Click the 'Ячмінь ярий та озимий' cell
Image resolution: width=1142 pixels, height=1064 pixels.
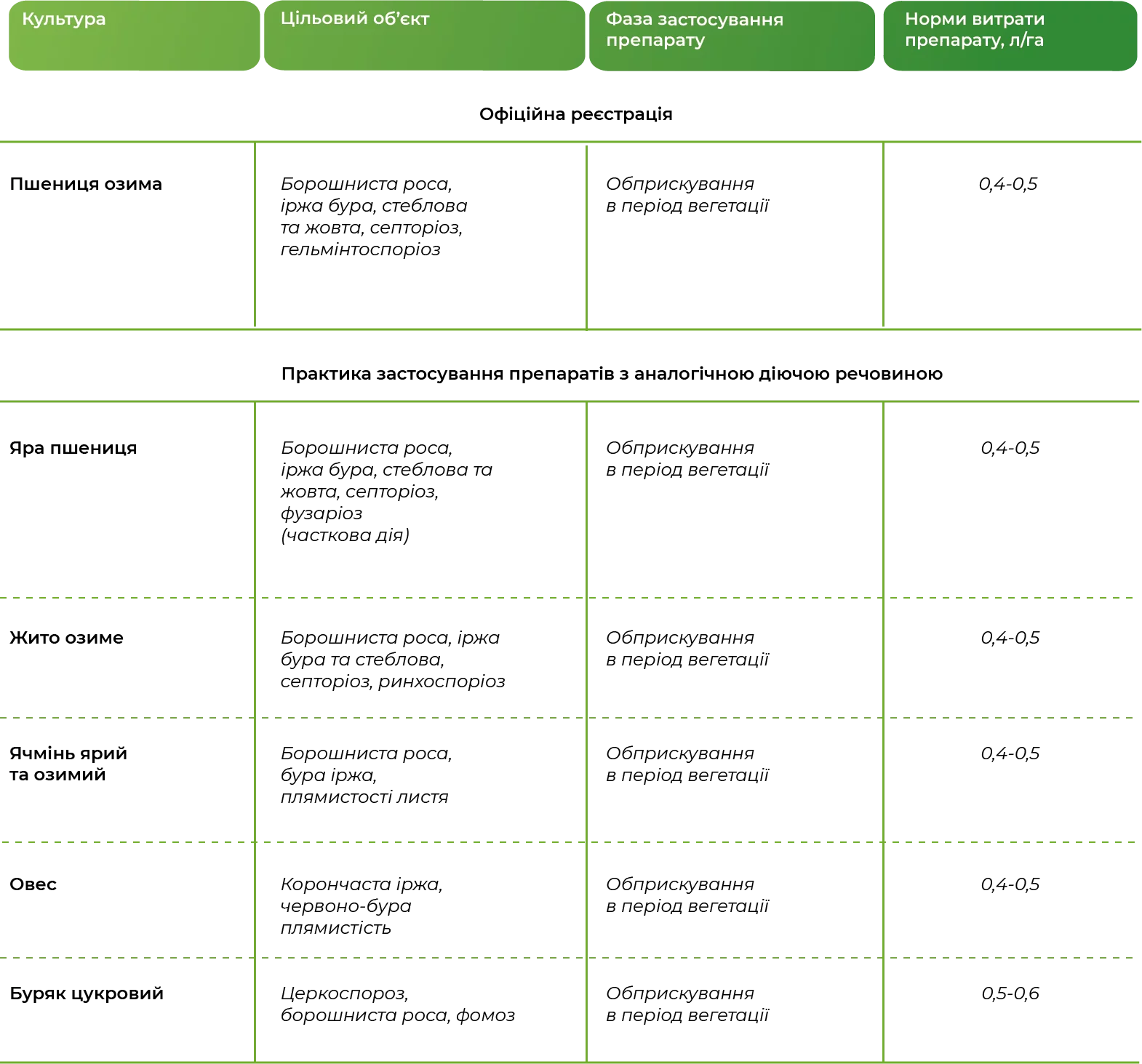pos(68,764)
